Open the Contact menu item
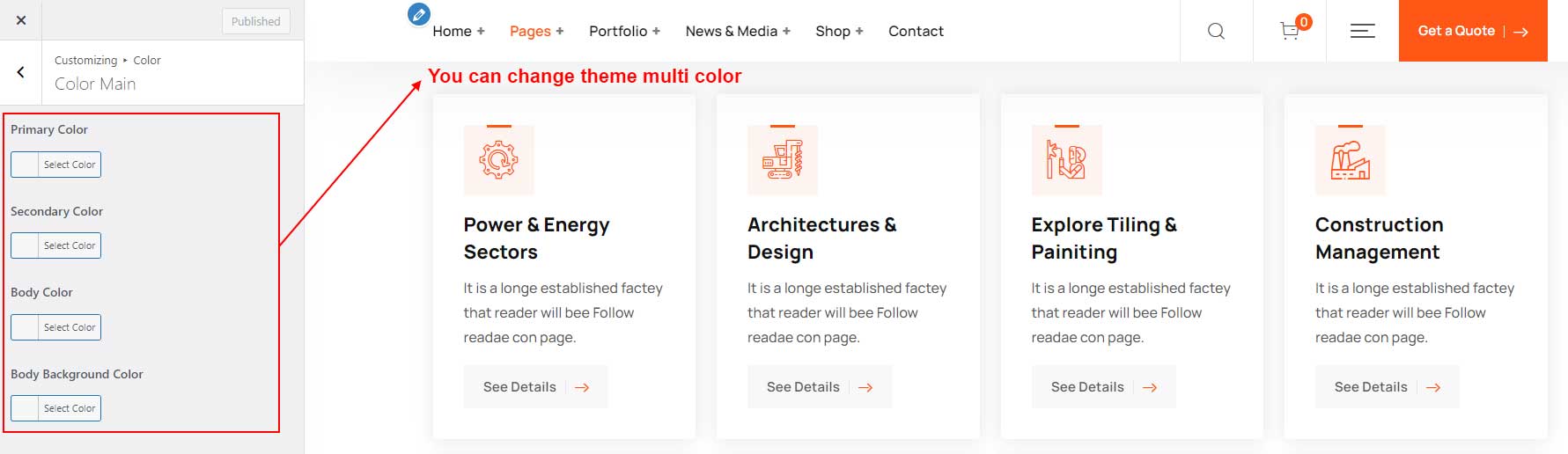 (x=916, y=31)
